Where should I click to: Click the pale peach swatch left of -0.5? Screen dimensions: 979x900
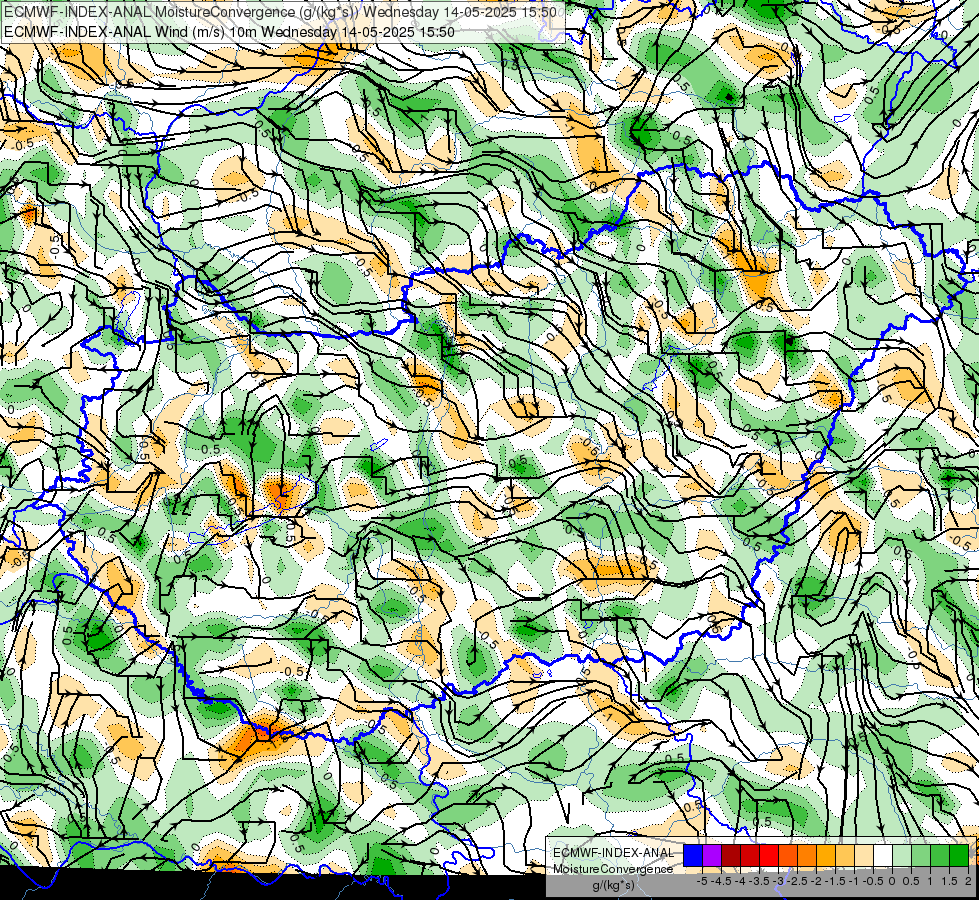(864, 856)
